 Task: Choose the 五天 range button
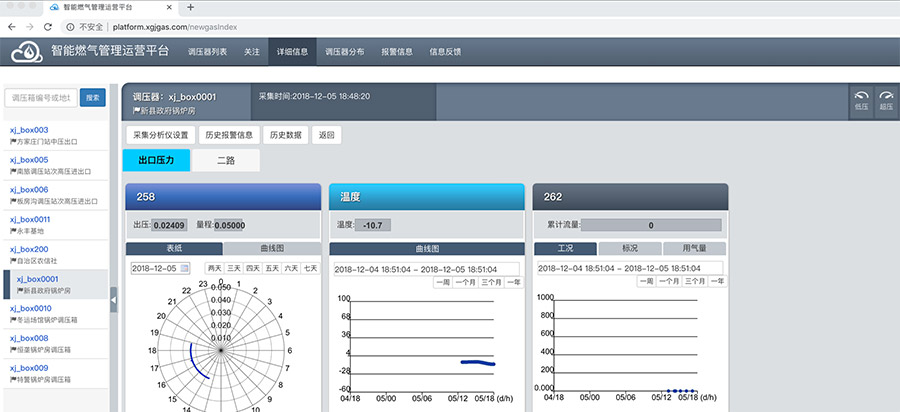pos(272,268)
